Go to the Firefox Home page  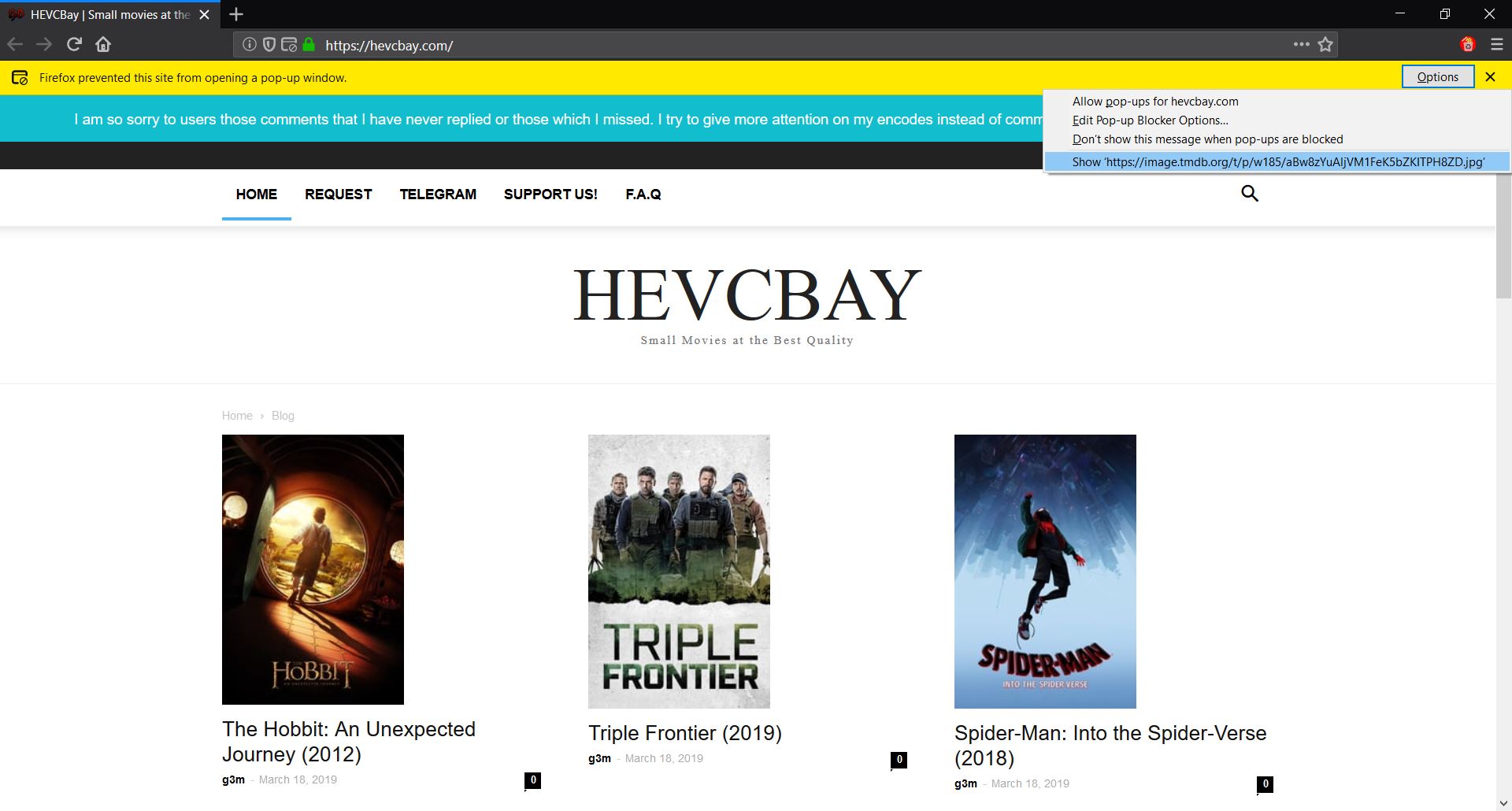pyautogui.click(x=103, y=45)
